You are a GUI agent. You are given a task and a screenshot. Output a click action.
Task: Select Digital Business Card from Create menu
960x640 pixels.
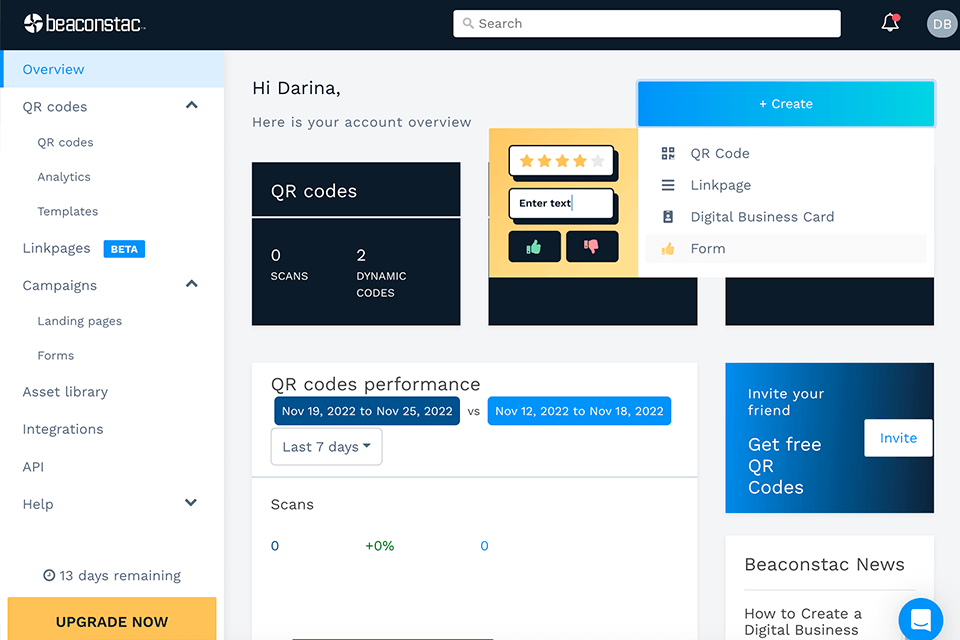pyautogui.click(x=786, y=217)
